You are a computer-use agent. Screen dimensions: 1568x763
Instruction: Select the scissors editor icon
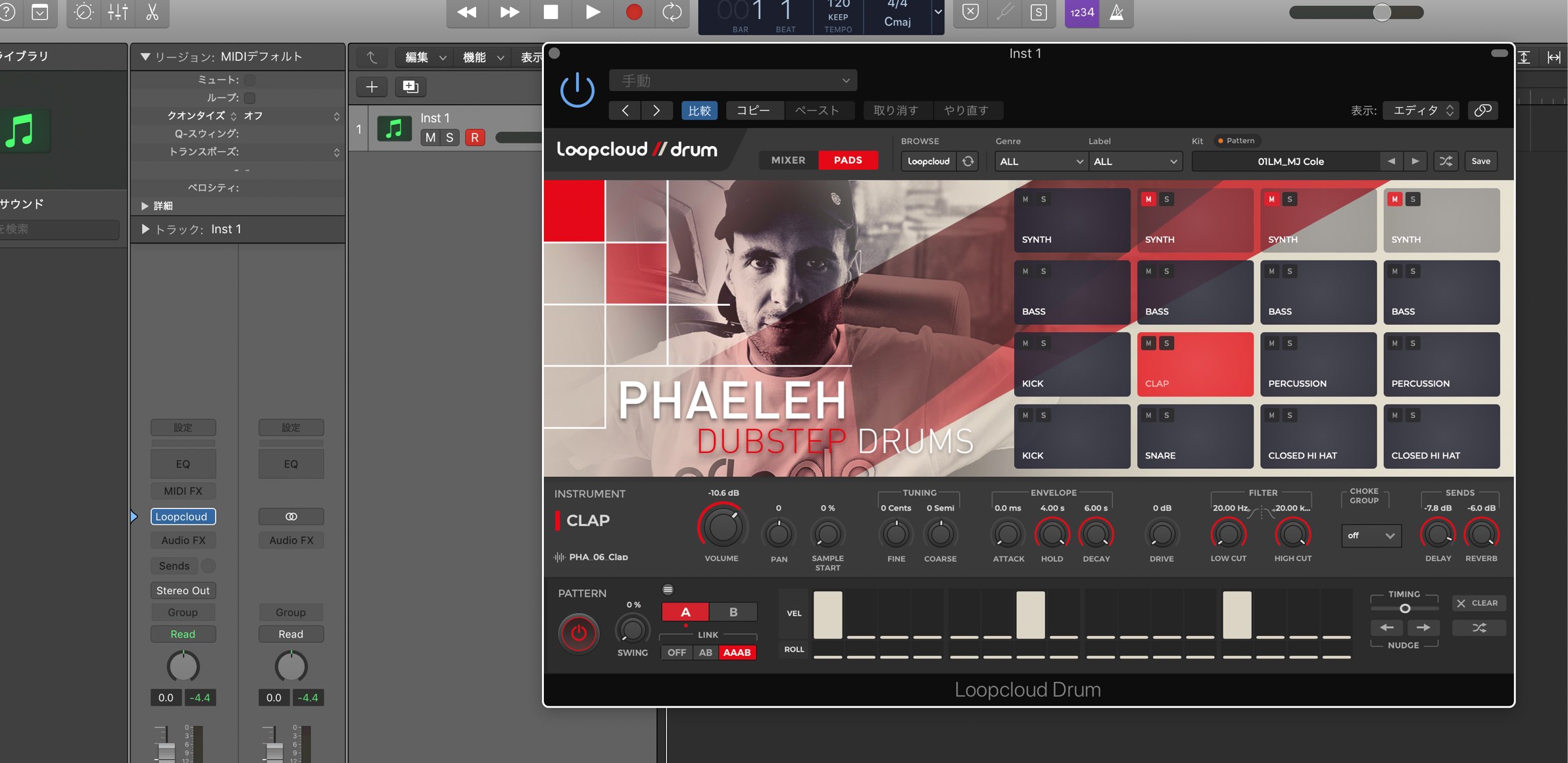click(x=152, y=12)
